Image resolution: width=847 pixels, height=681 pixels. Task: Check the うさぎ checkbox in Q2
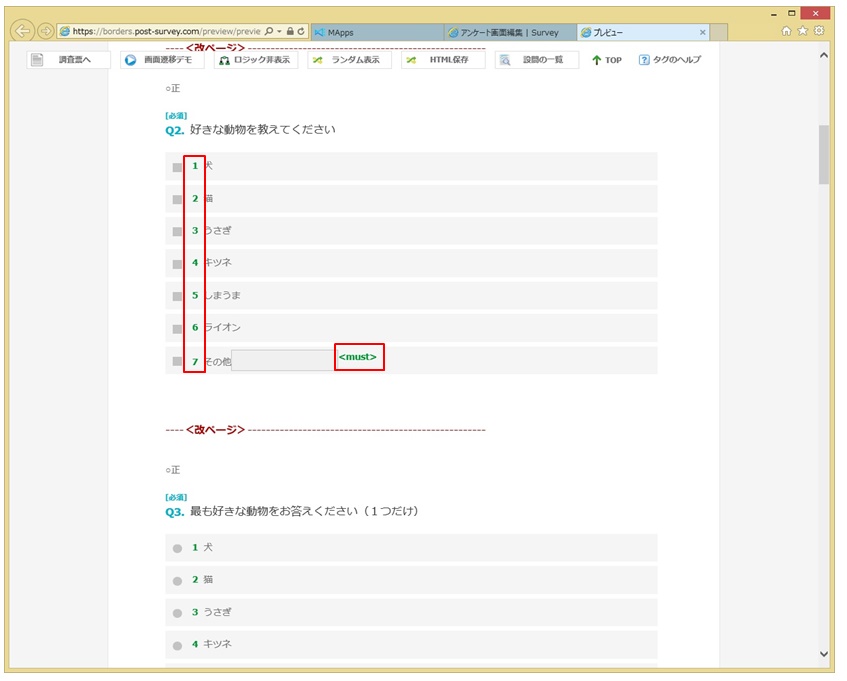(177, 231)
